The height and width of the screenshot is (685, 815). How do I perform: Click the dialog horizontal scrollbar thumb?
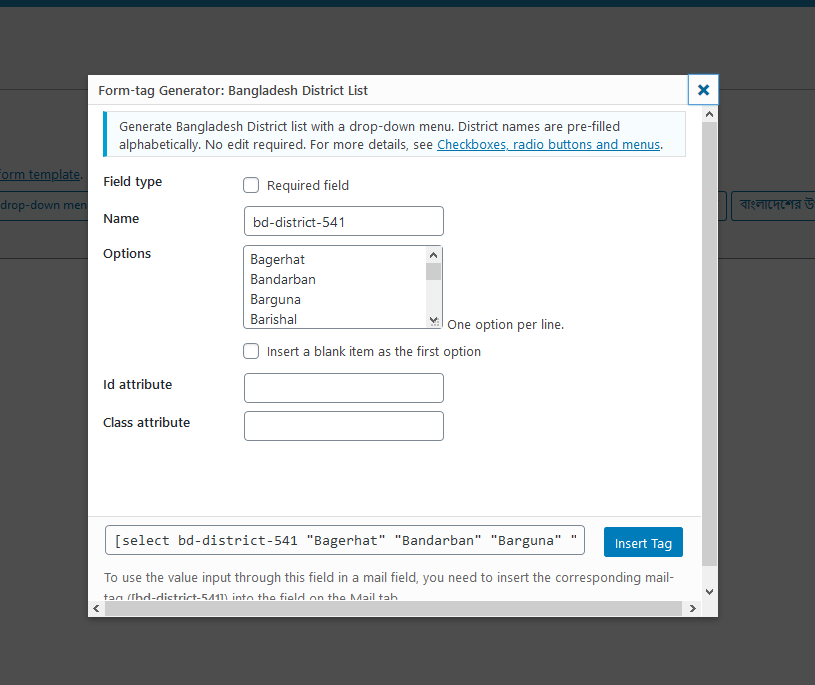click(x=393, y=608)
